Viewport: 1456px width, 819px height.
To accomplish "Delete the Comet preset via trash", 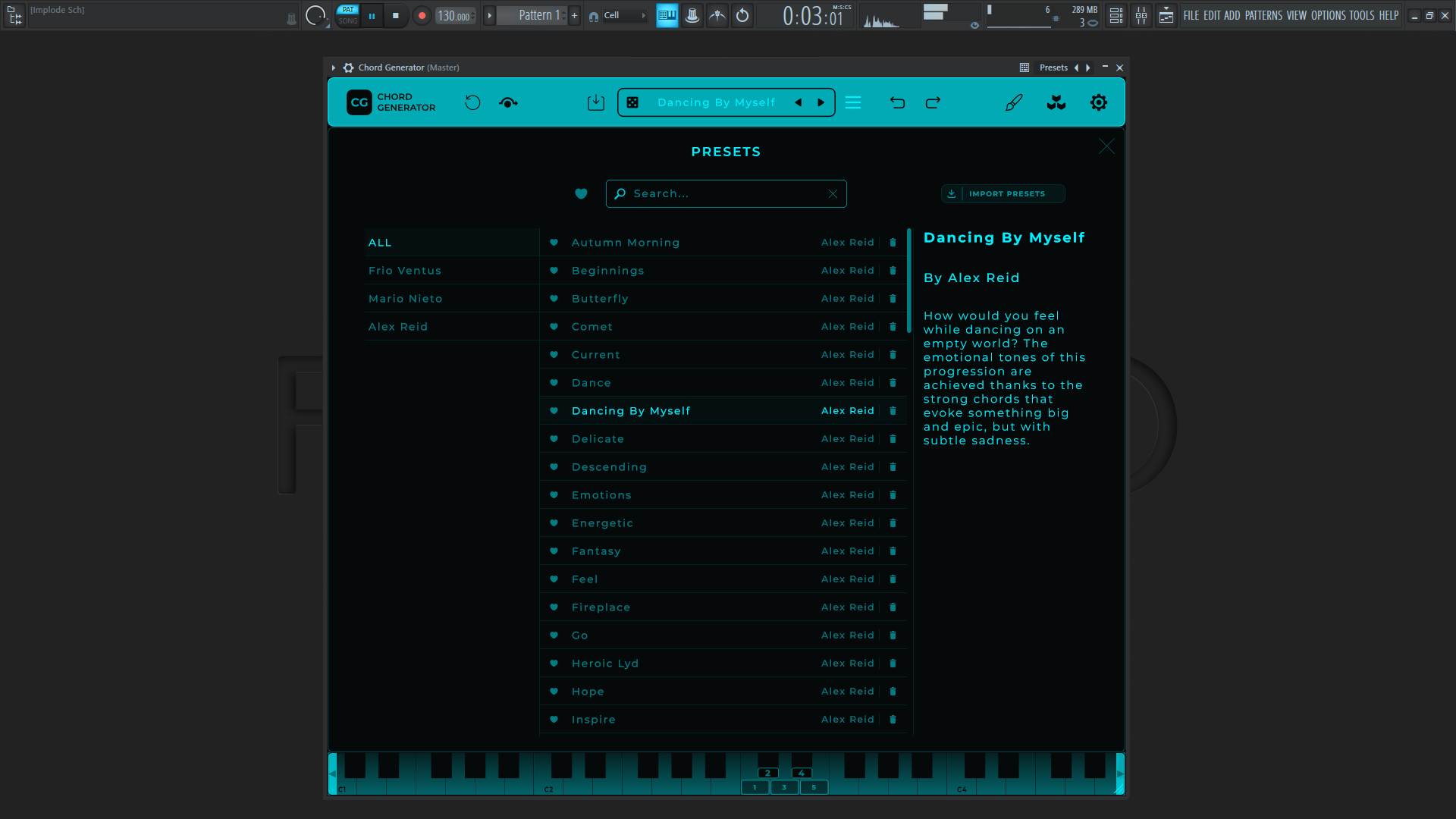I will pos(893,327).
